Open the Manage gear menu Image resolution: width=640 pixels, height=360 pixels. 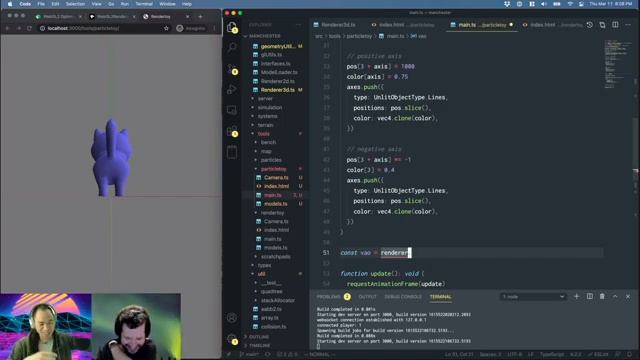click(232, 339)
